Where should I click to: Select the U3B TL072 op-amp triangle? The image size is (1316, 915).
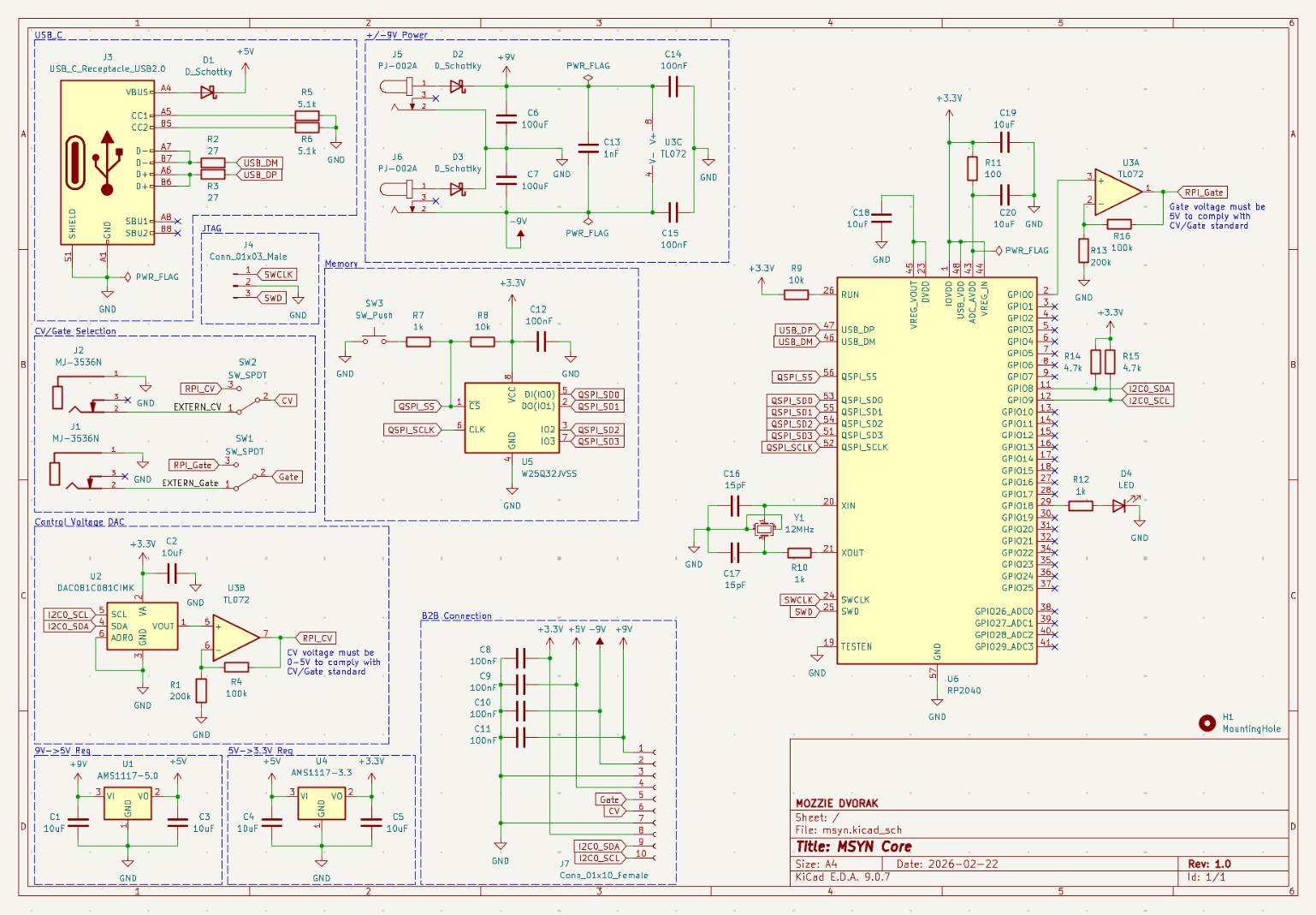tap(236, 638)
